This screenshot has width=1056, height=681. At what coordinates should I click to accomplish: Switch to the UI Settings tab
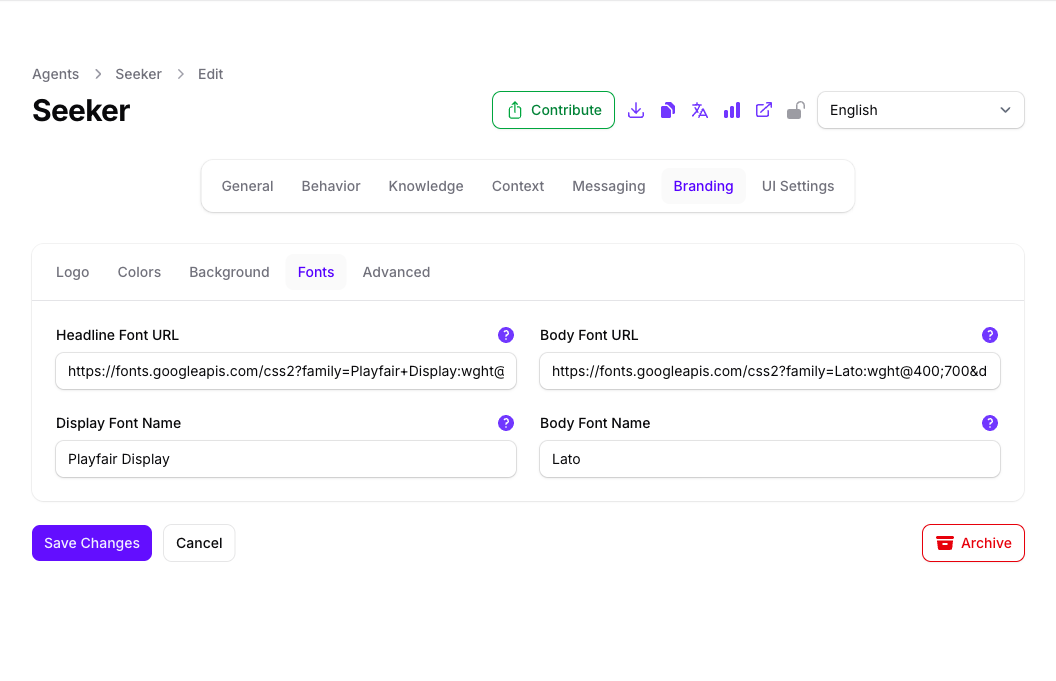(x=798, y=186)
